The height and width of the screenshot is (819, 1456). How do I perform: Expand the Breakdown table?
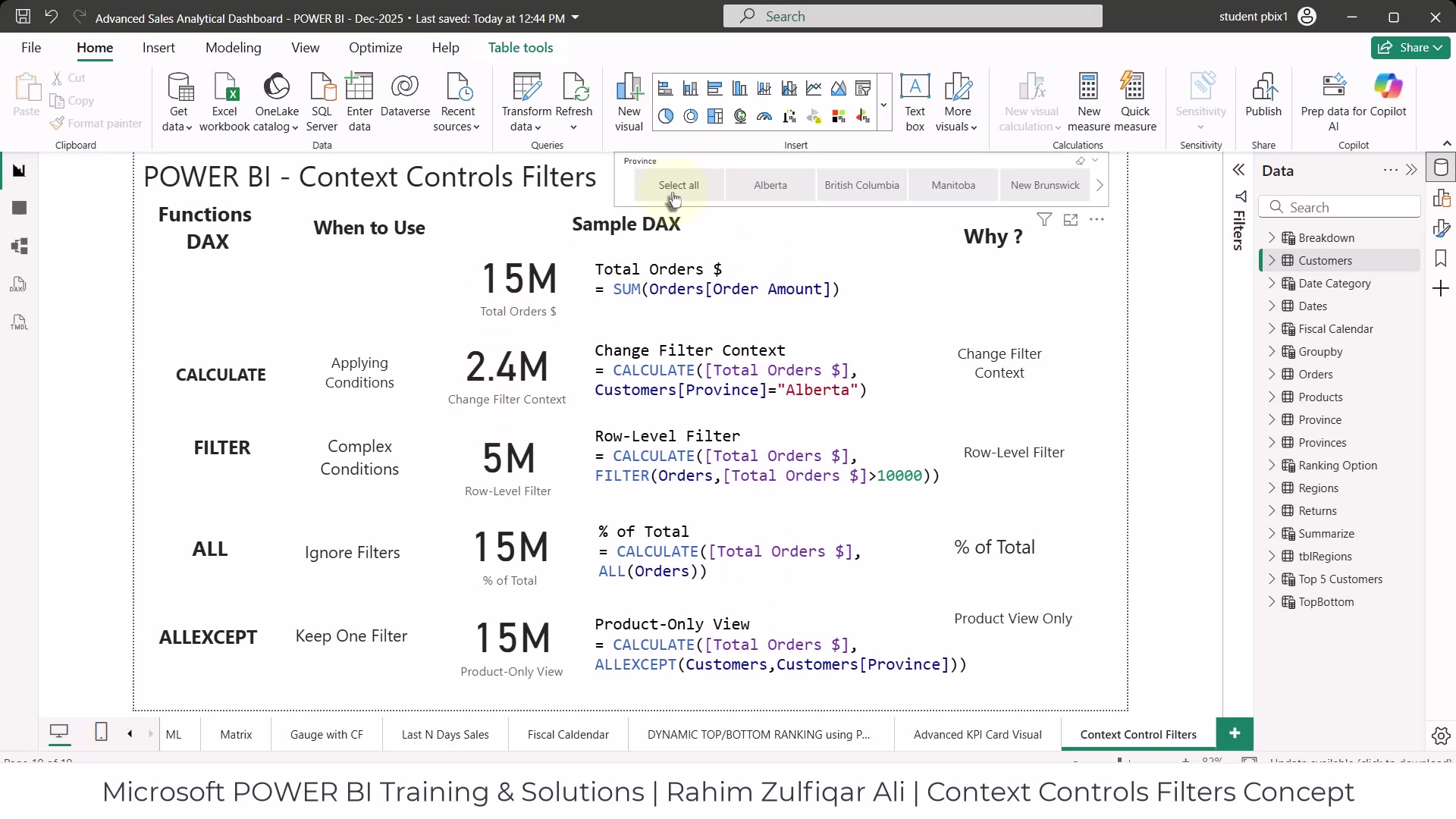pos(1272,237)
